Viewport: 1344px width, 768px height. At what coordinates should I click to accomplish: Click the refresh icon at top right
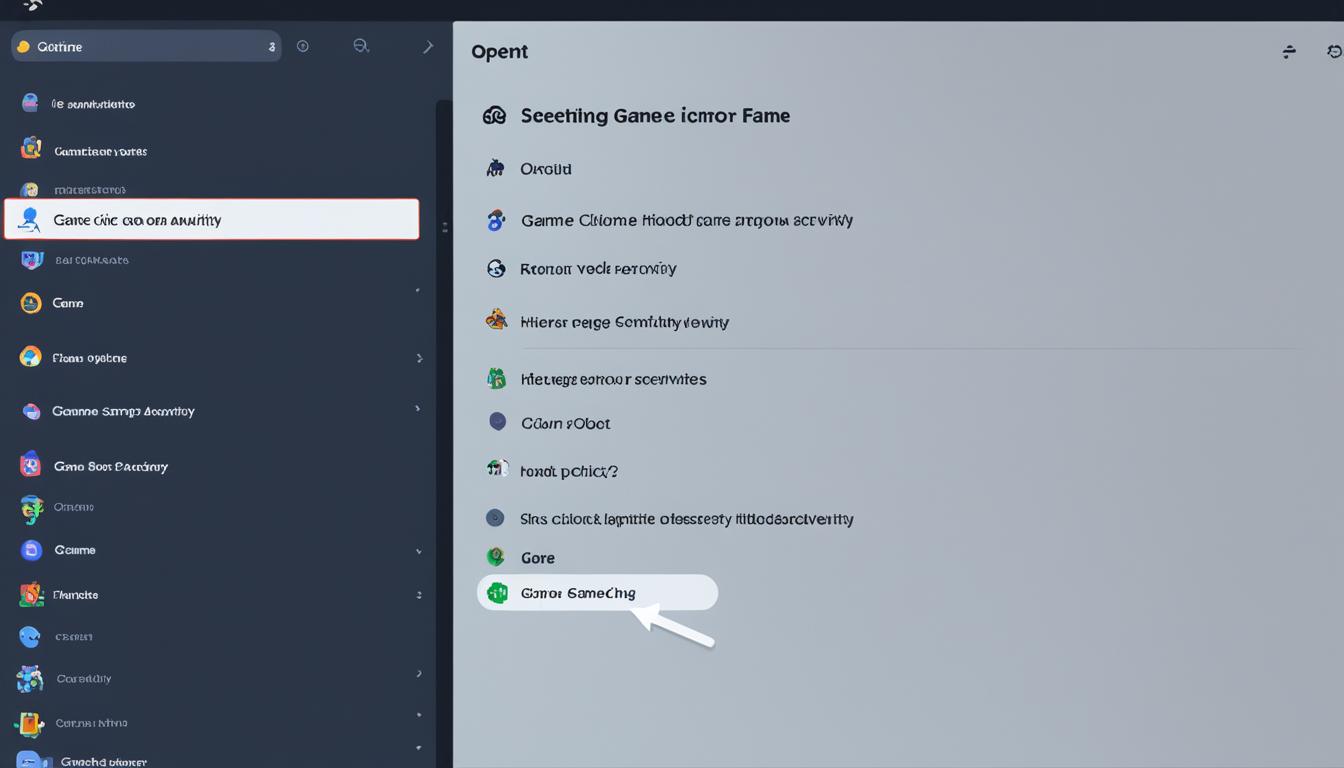pyautogui.click(x=1334, y=51)
